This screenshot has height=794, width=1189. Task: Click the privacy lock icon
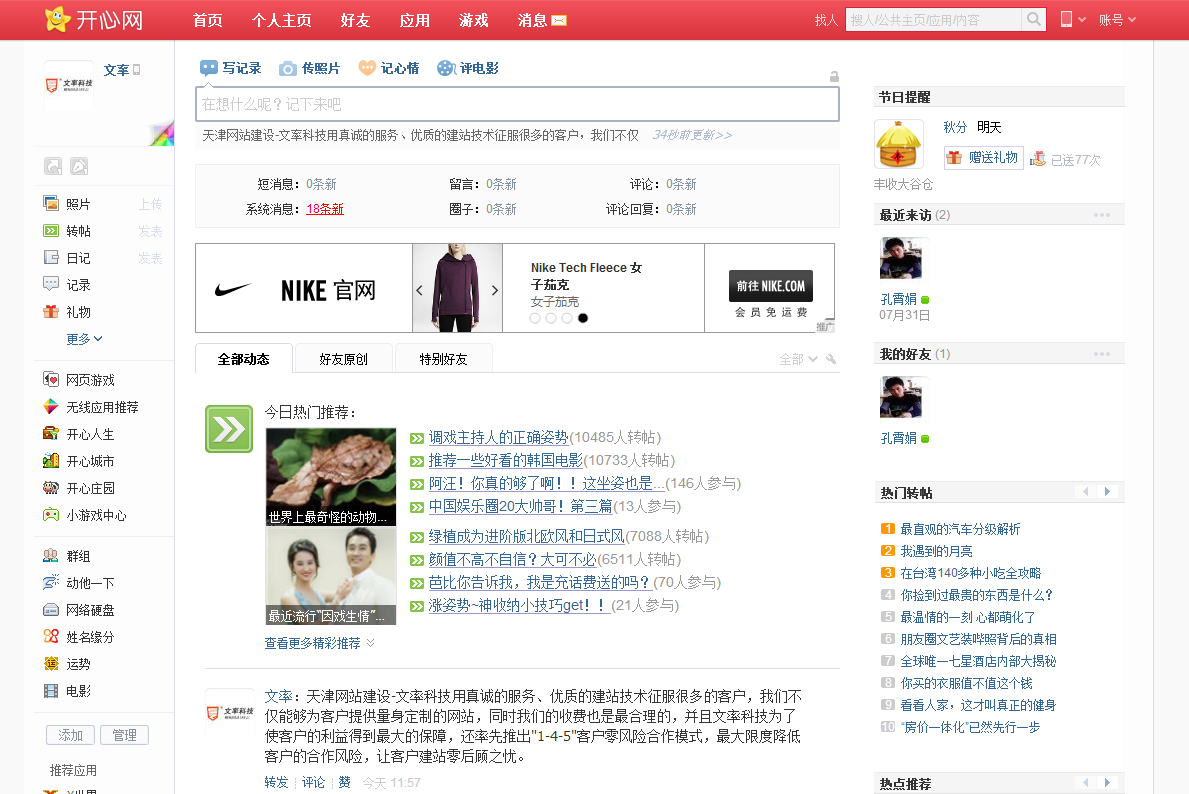click(x=834, y=77)
